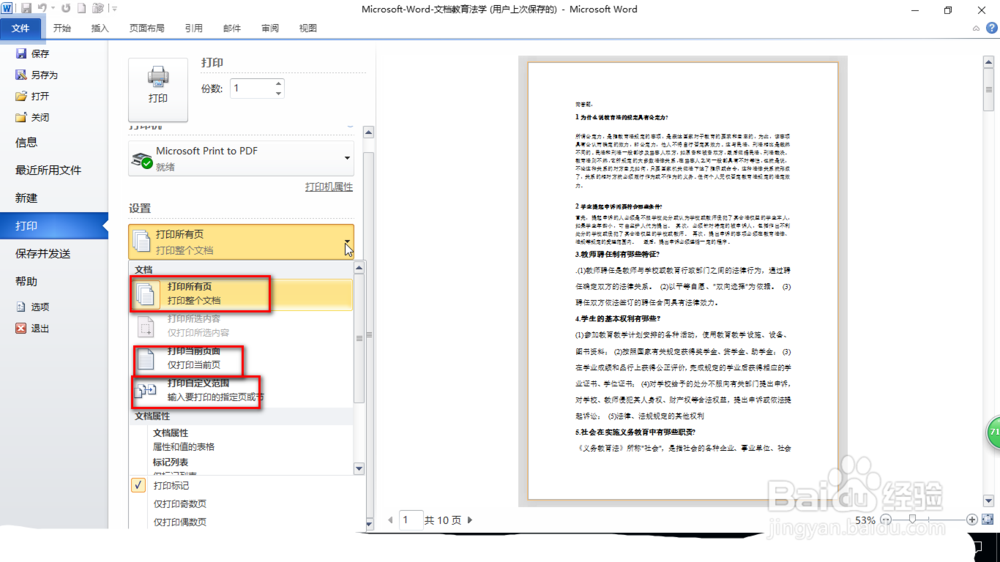1000x562 pixels.
Task: Select the 打印 backstage section
Action: [54, 226]
